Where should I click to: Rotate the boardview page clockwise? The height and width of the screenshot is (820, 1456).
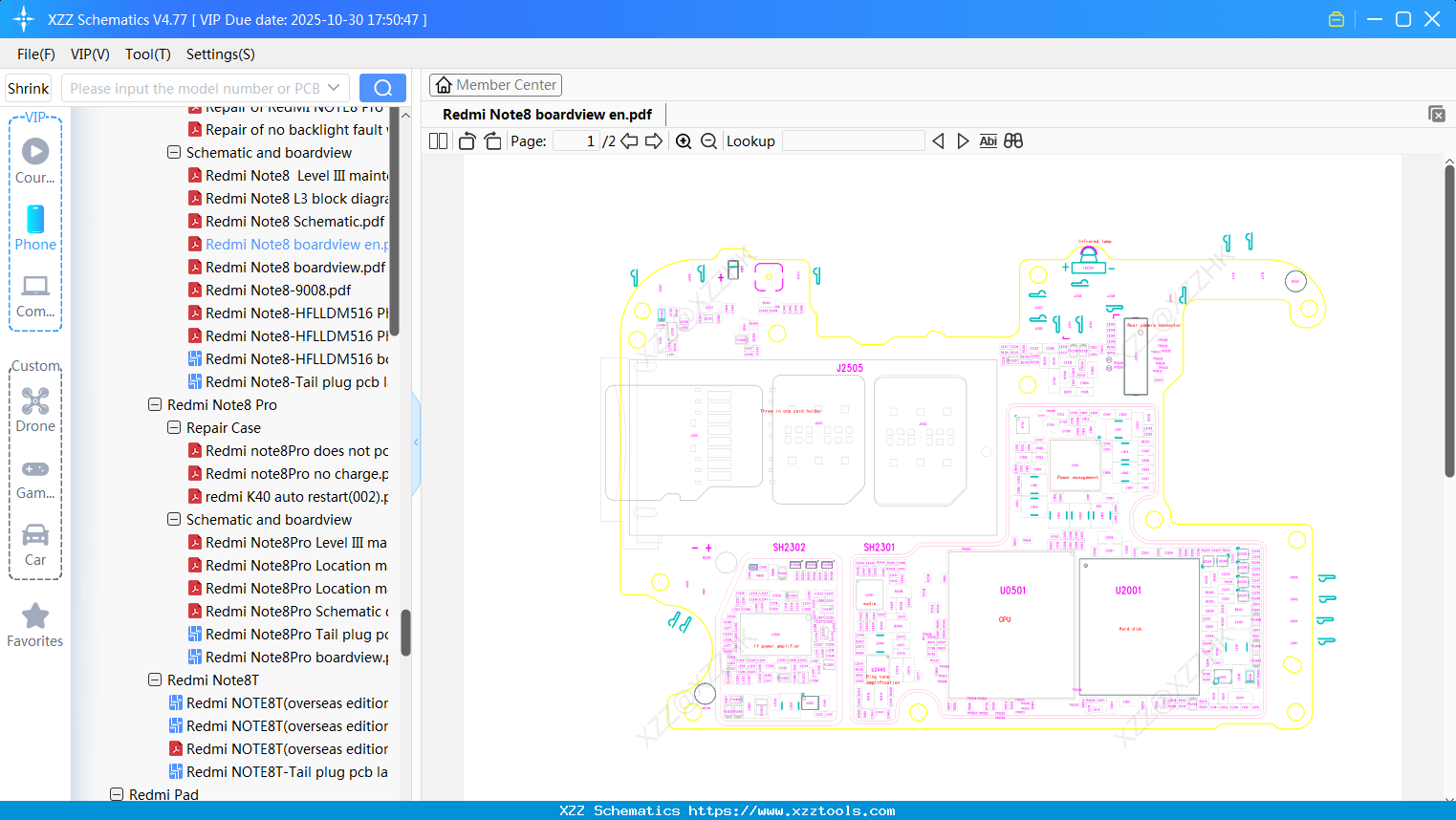(x=491, y=140)
